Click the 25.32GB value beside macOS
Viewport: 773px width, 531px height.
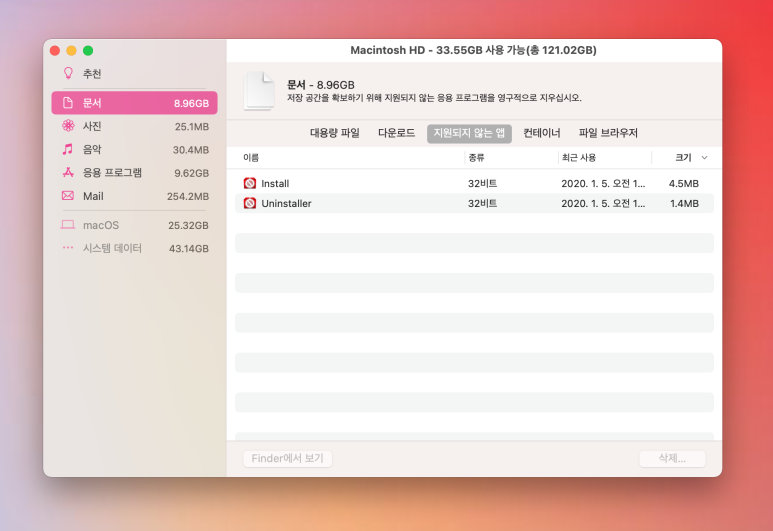click(x=188, y=225)
